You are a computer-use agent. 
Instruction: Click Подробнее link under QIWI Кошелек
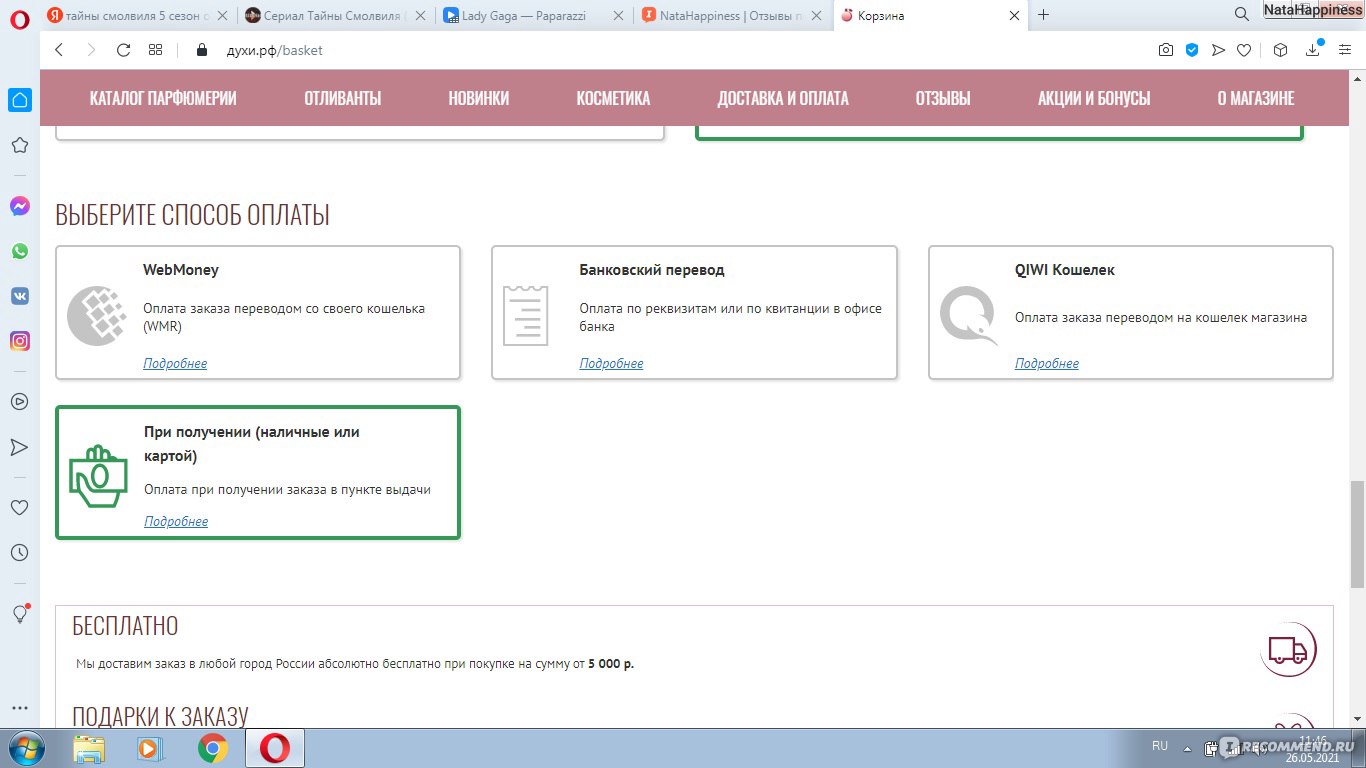pos(1047,363)
